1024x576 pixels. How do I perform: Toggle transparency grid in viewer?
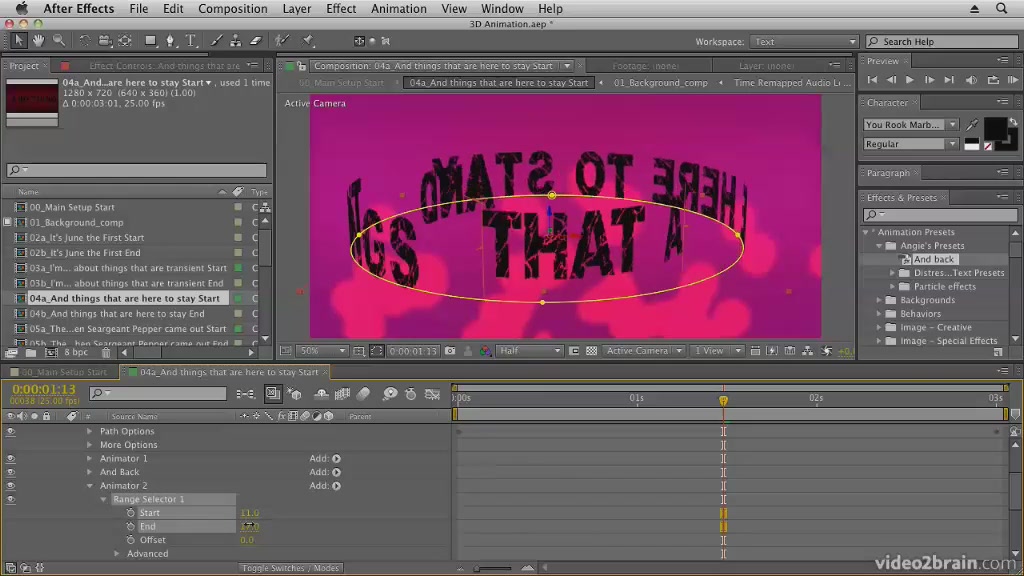pyautogui.click(x=592, y=351)
